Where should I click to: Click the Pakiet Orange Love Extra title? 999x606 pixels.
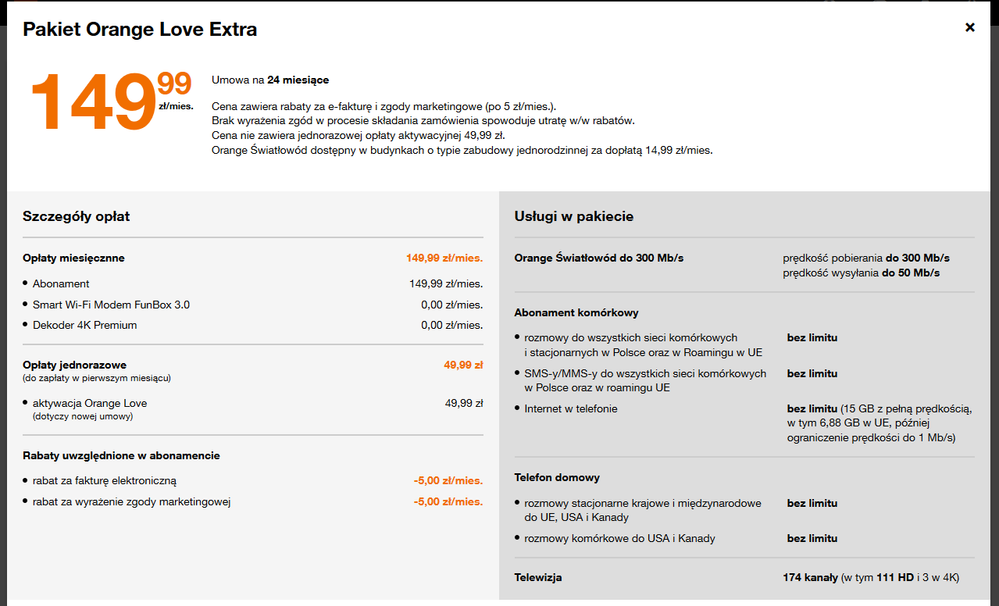pos(140,29)
